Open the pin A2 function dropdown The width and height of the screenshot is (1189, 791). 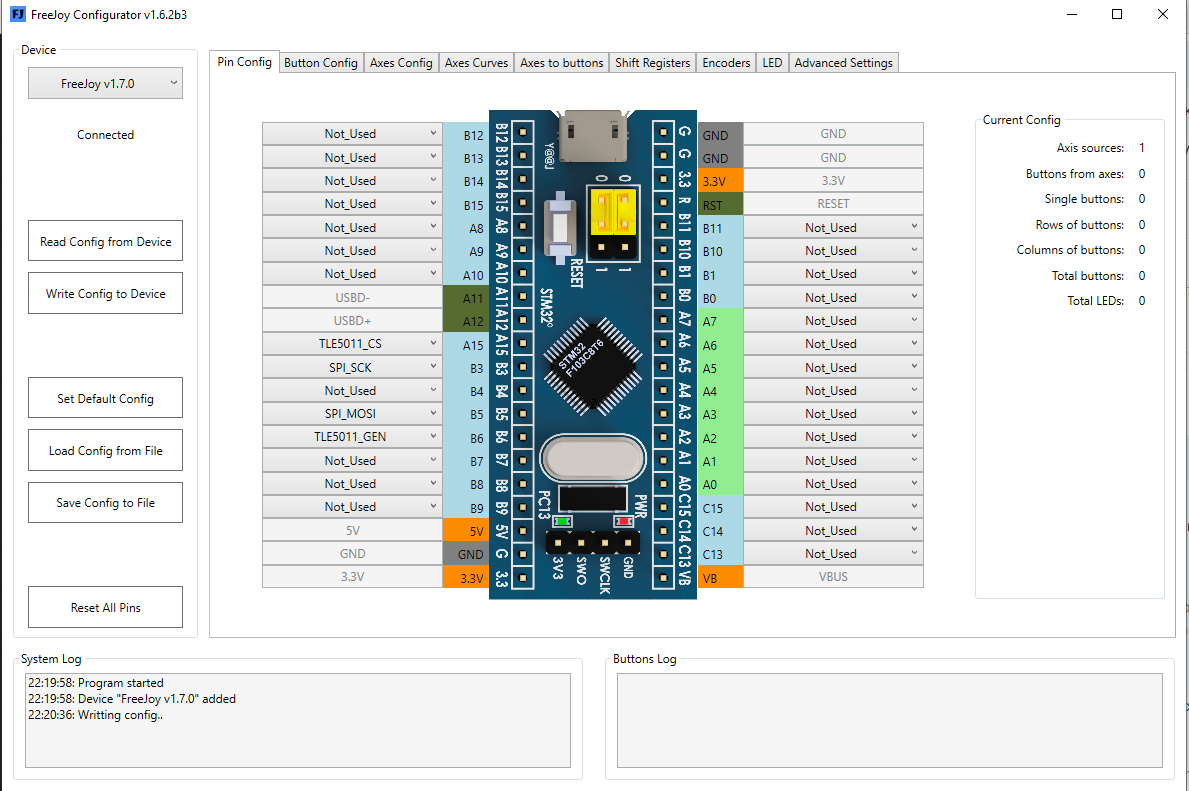point(833,437)
